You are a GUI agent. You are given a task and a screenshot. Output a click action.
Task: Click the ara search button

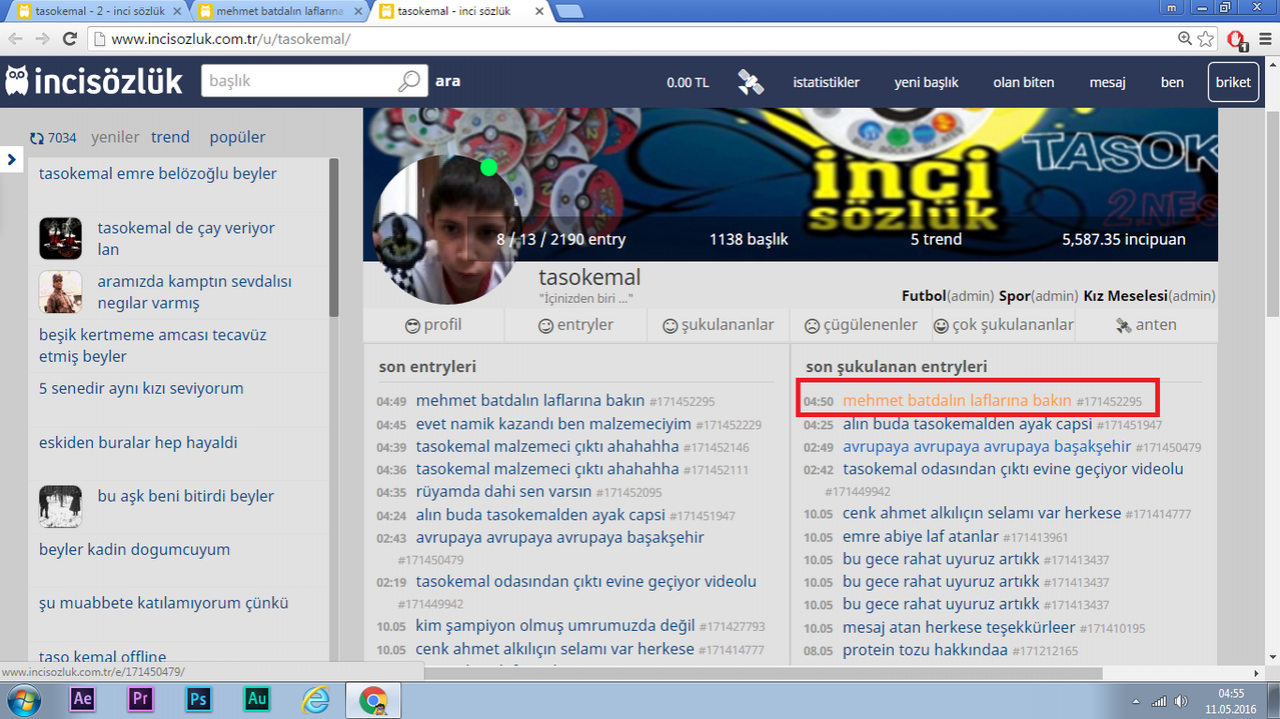click(x=448, y=81)
